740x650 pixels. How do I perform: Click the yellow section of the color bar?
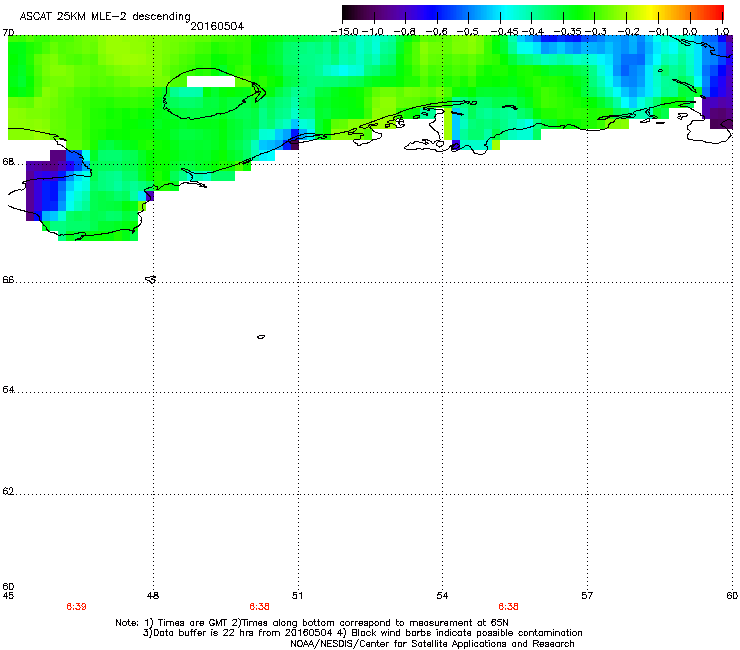pyautogui.click(x=653, y=13)
